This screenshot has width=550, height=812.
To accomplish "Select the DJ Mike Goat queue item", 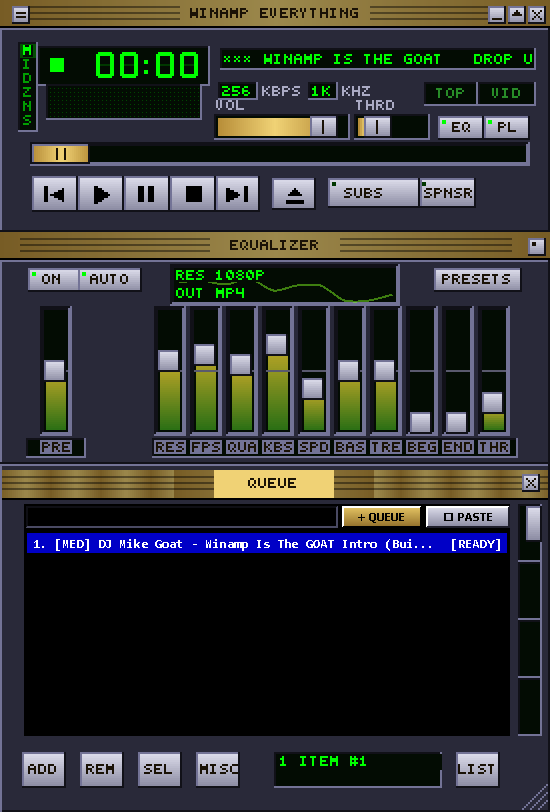I will pos(267,544).
